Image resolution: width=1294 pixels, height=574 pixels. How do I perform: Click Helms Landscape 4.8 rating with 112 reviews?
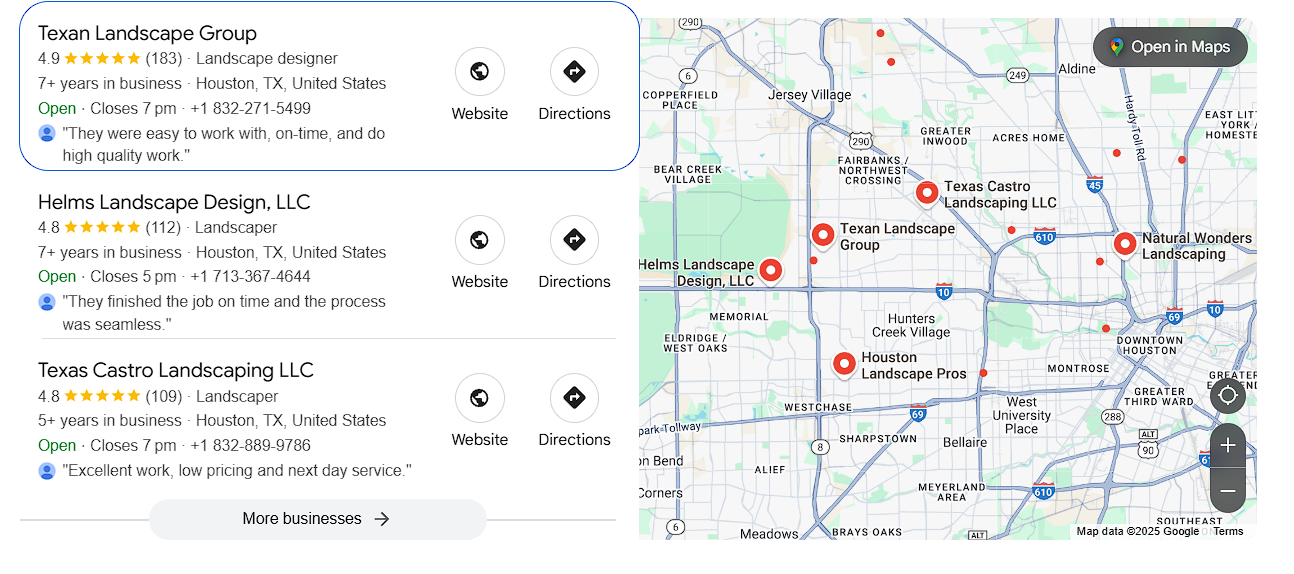109,227
